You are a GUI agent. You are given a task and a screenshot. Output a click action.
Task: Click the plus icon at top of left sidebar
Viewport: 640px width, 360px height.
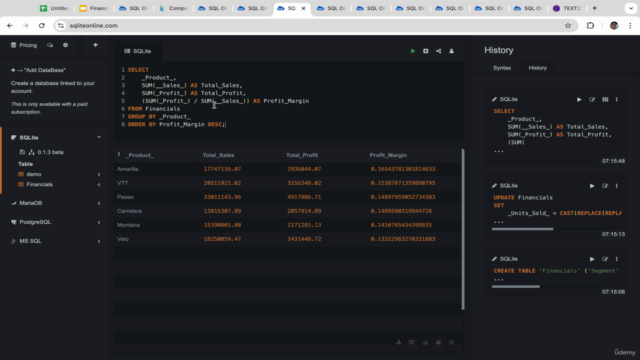(x=96, y=45)
